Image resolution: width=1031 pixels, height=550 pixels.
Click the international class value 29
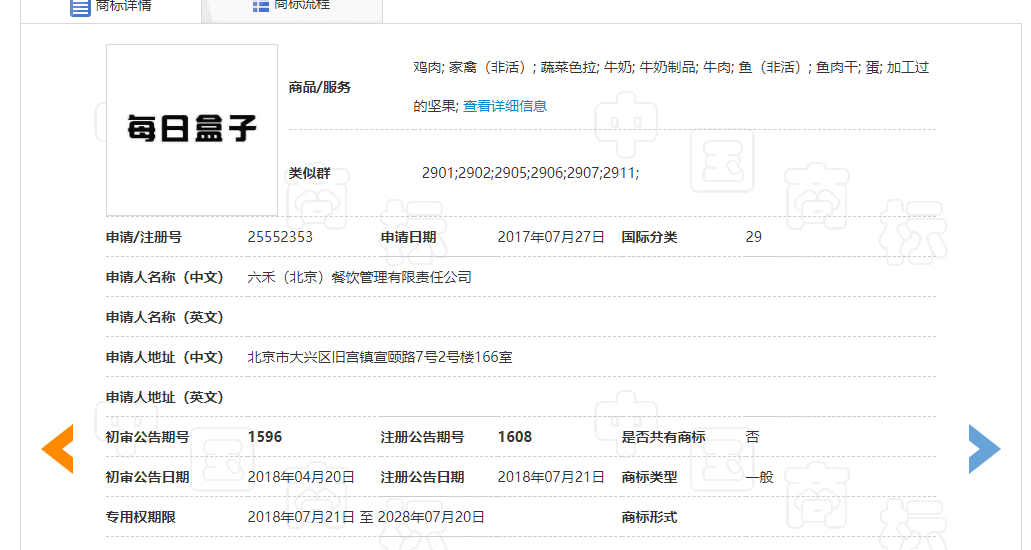(753, 237)
